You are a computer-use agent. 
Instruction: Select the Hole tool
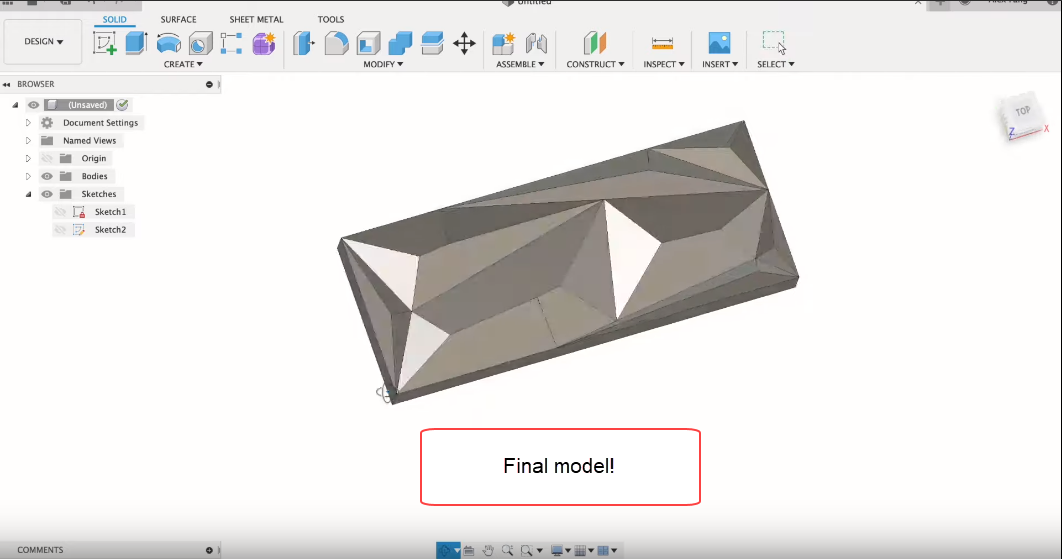pyautogui.click(x=200, y=43)
